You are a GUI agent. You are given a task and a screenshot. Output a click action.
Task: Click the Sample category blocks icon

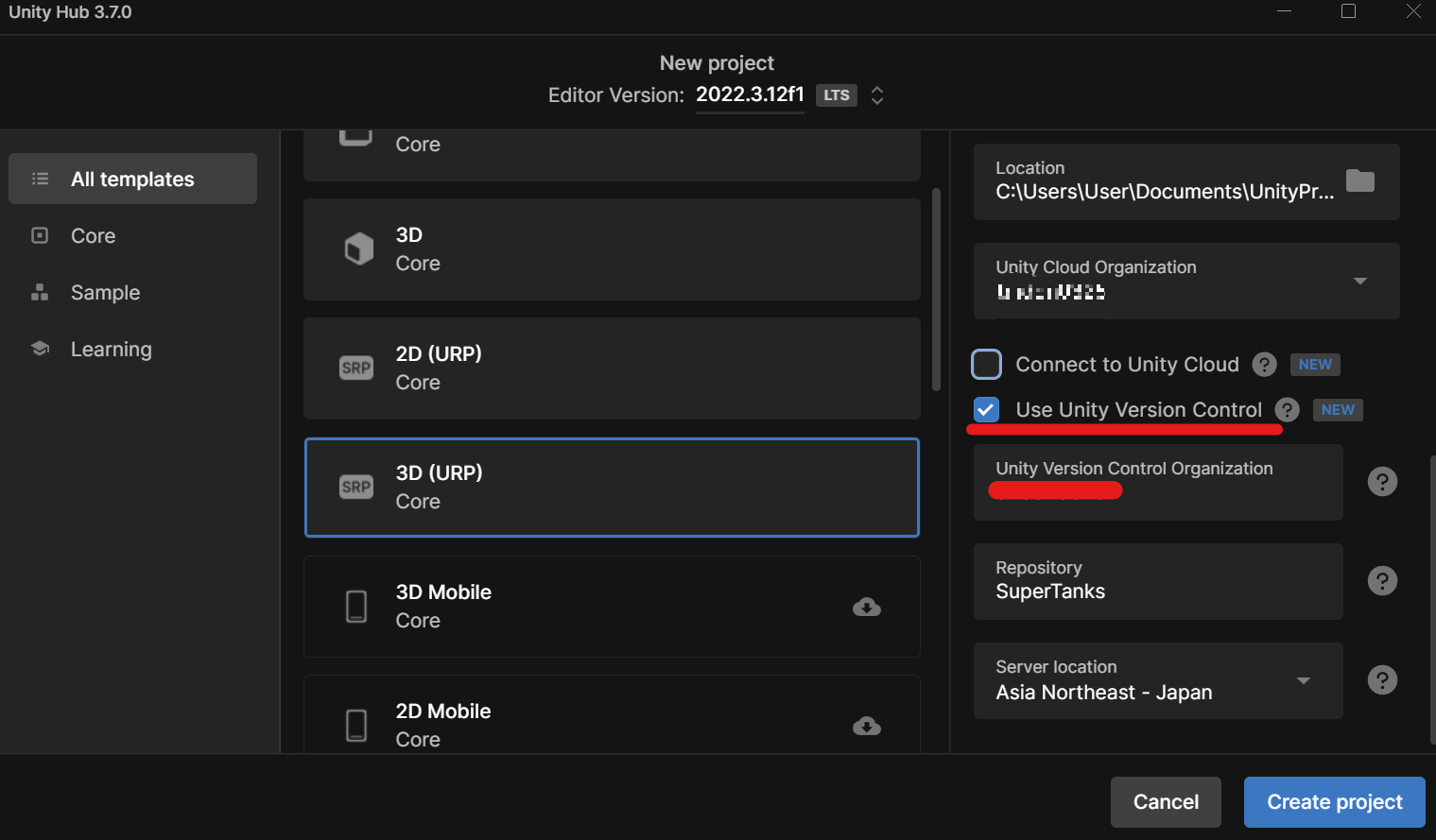tap(40, 292)
